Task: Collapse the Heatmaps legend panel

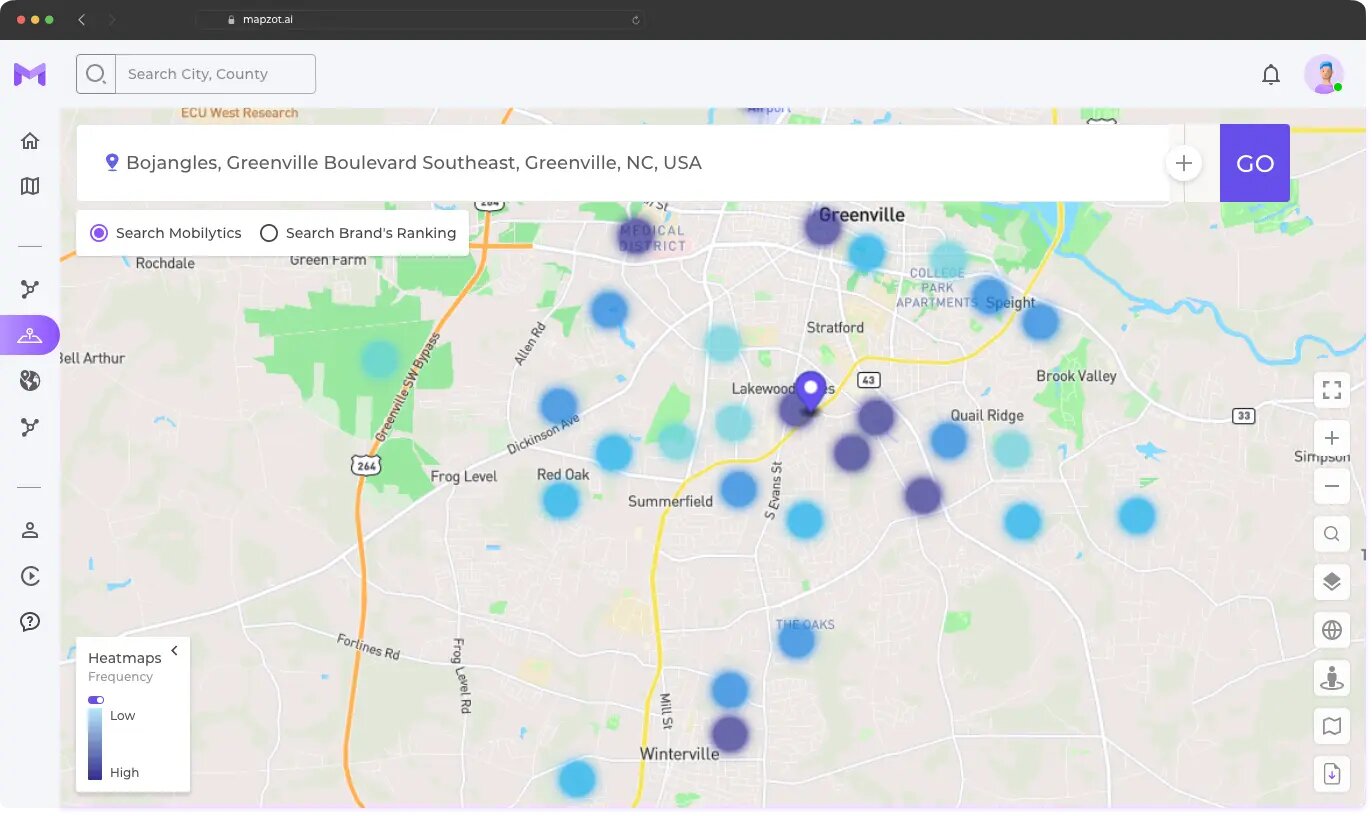Action: click(x=174, y=651)
